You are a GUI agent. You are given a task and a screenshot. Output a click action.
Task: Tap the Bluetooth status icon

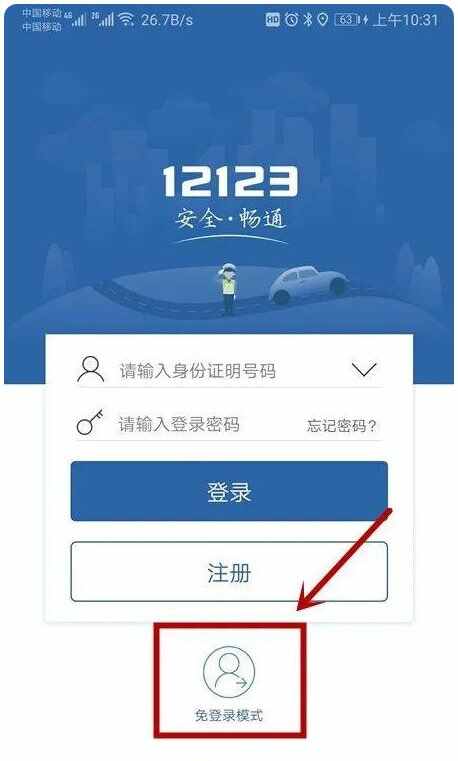(x=307, y=19)
